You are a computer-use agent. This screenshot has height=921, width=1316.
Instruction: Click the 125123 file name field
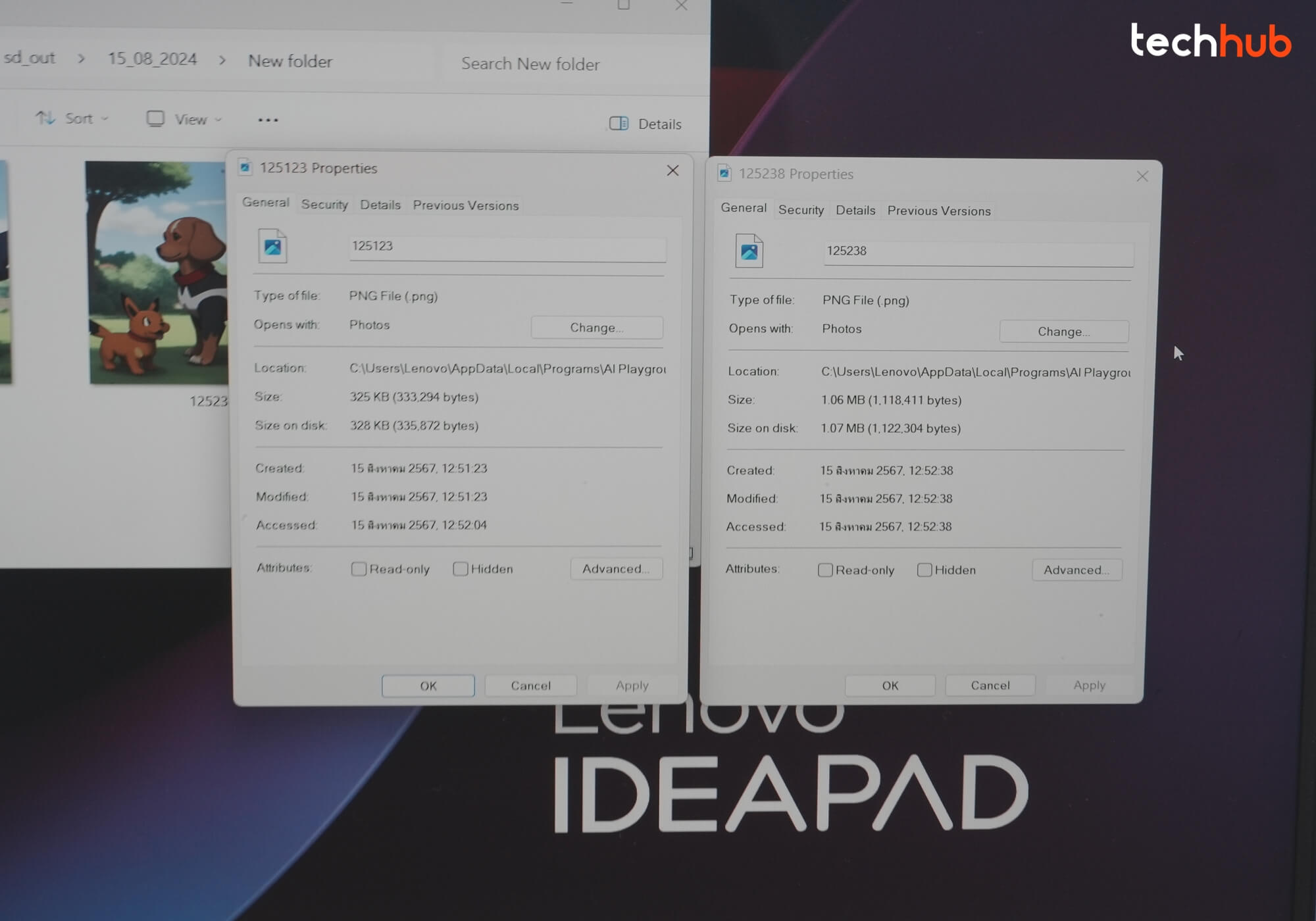coord(507,248)
